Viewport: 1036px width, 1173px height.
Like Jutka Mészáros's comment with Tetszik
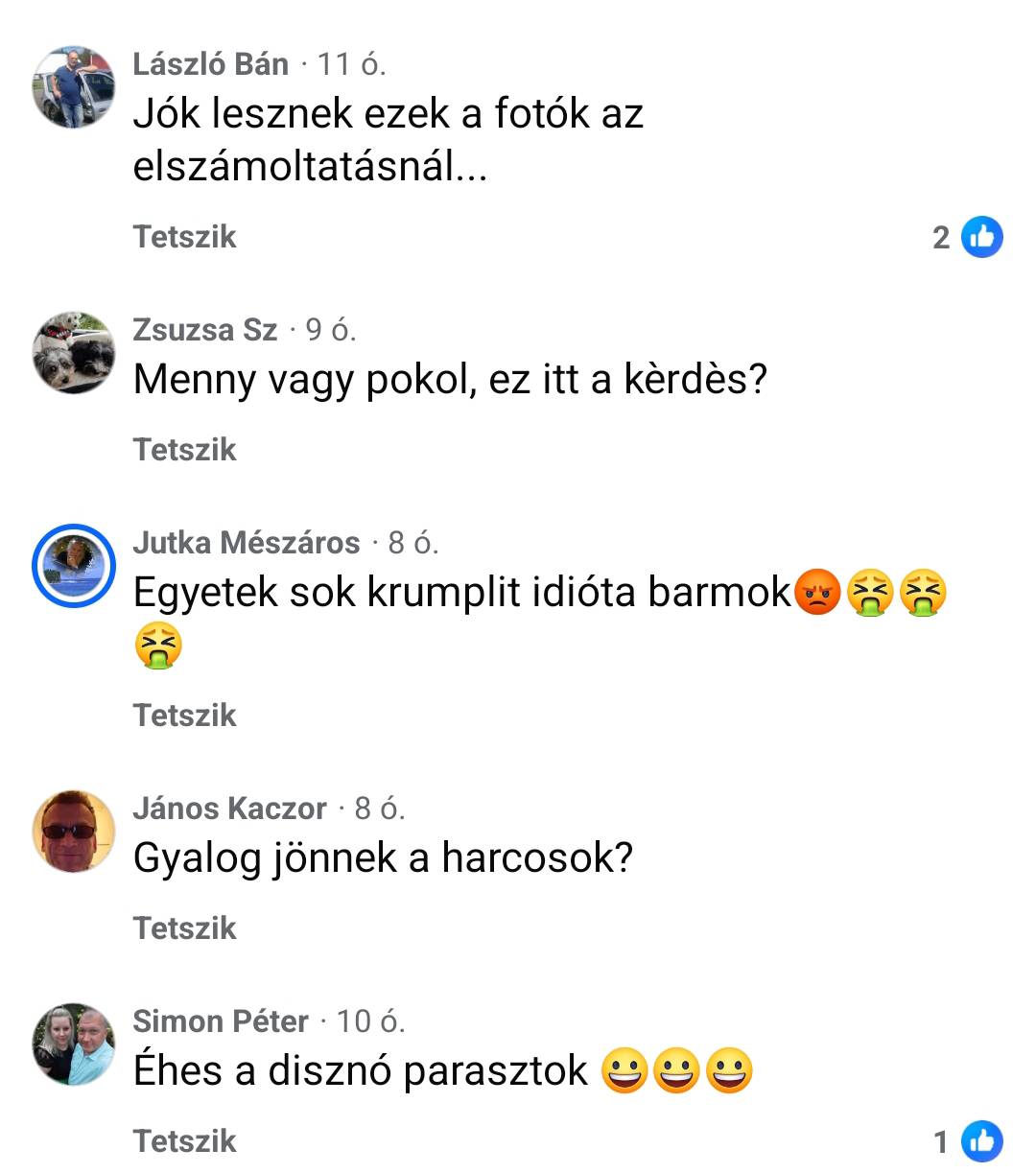click(184, 716)
